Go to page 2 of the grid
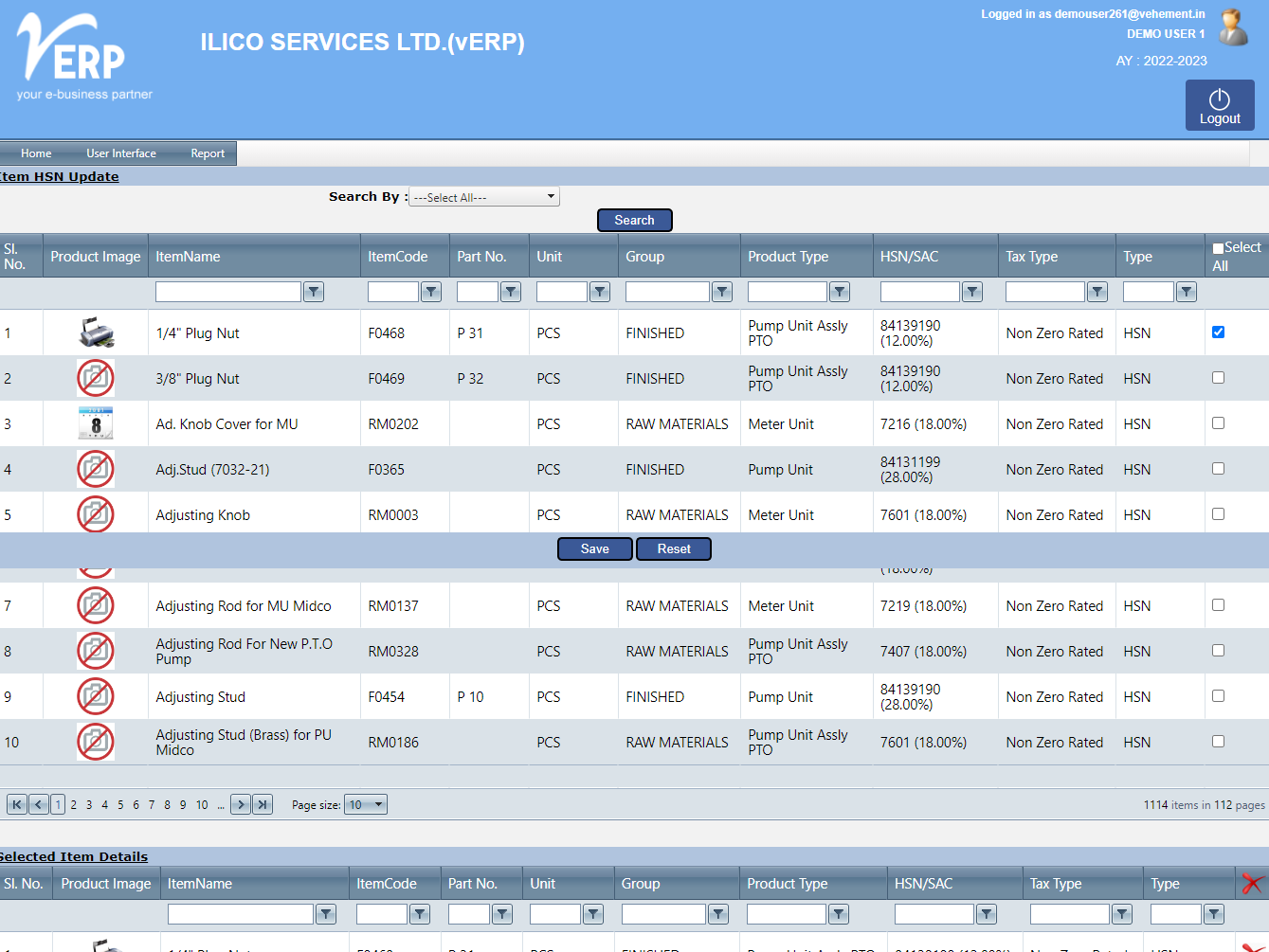The width and height of the screenshot is (1269, 952). coord(74,805)
